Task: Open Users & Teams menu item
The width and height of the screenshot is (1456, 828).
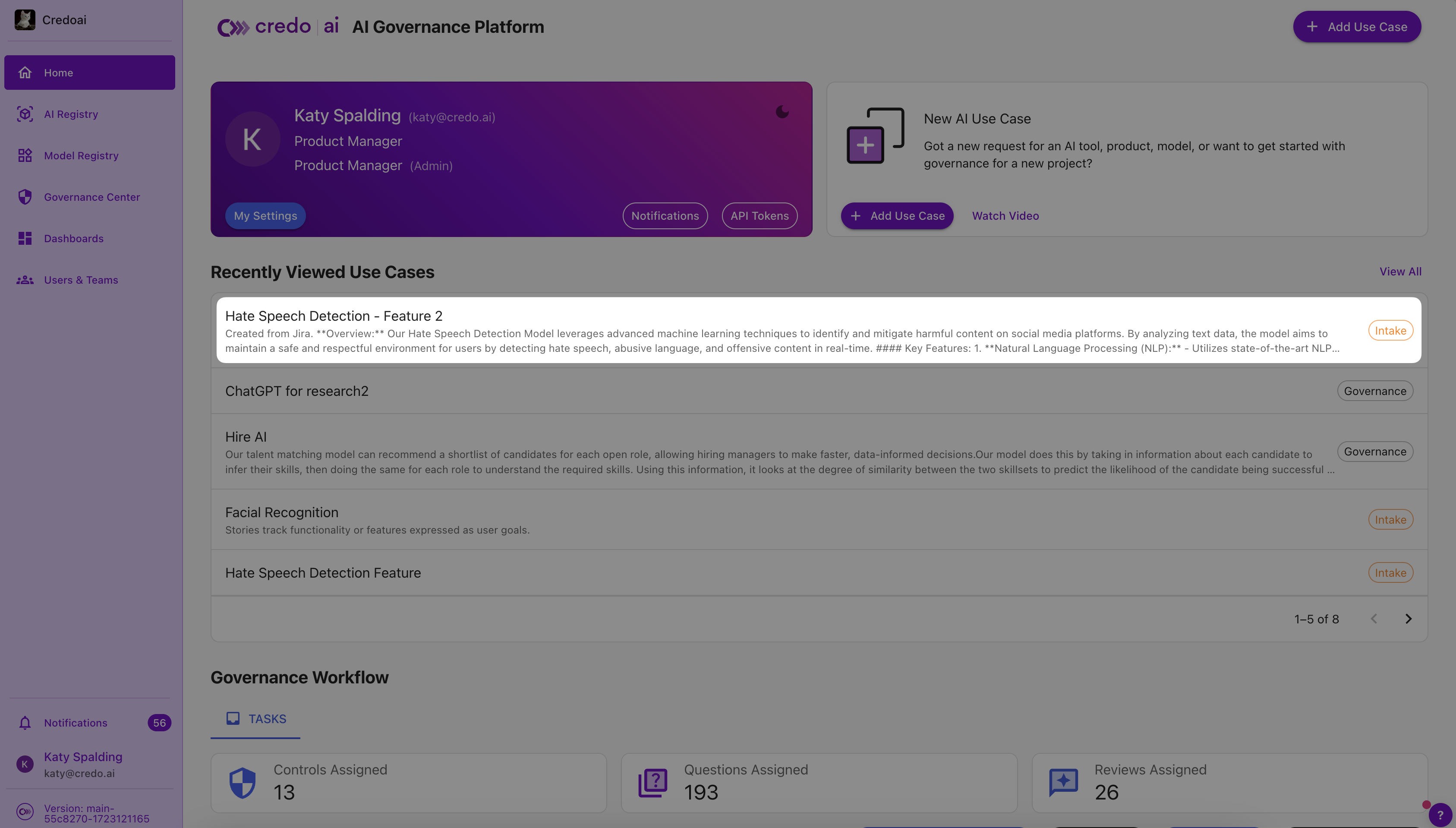Action: click(81, 280)
